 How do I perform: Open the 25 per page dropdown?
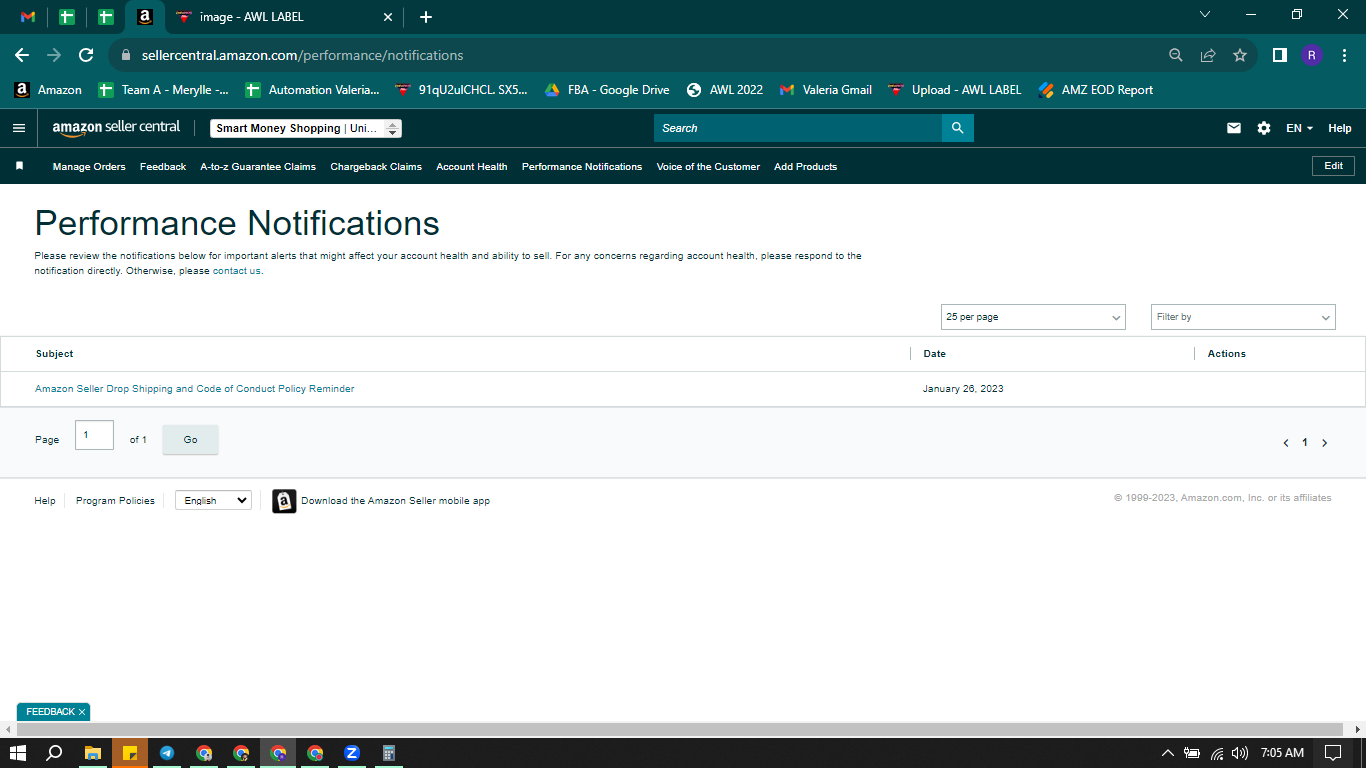pyautogui.click(x=1033, y=317)
